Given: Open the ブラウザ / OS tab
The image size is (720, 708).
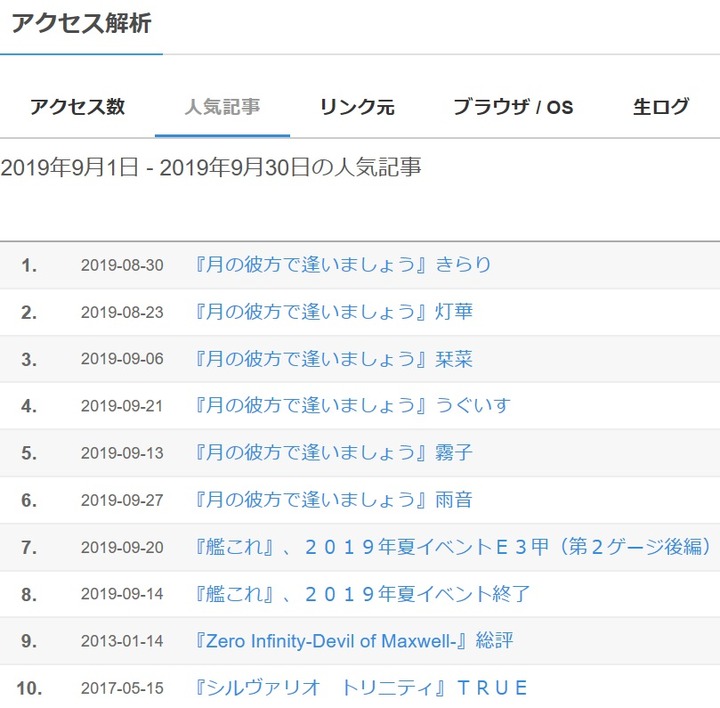Looking at the screenshot, I should click(x=513, y=107).
